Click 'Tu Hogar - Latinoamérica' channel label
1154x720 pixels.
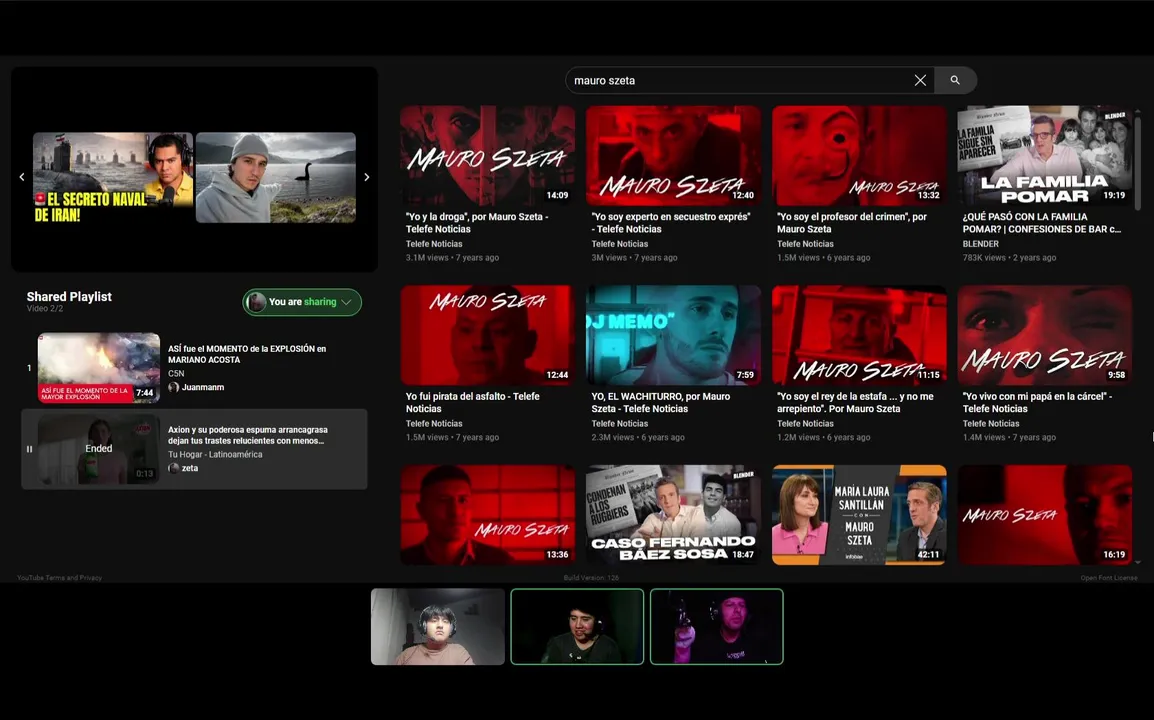215,454
